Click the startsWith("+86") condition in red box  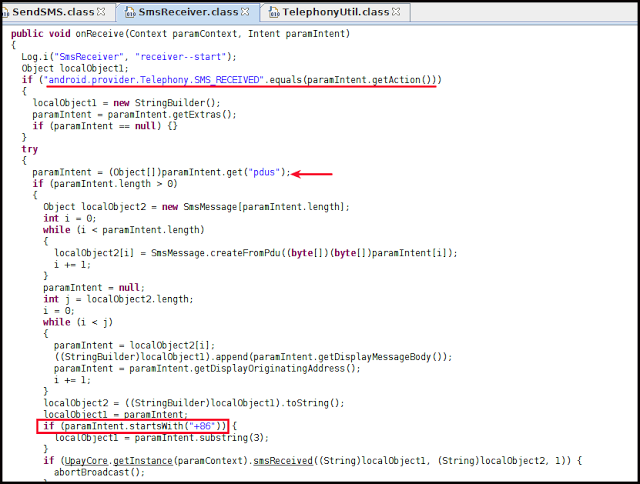tap(133, 427)
